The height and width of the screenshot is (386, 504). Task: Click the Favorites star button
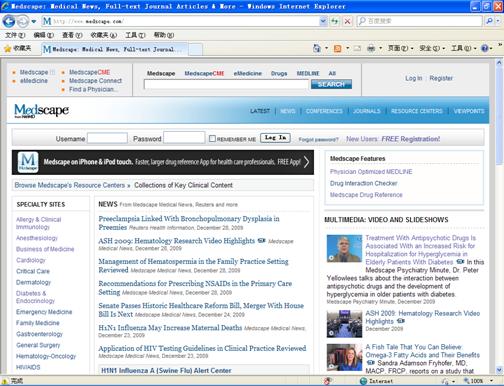[17, 49]
